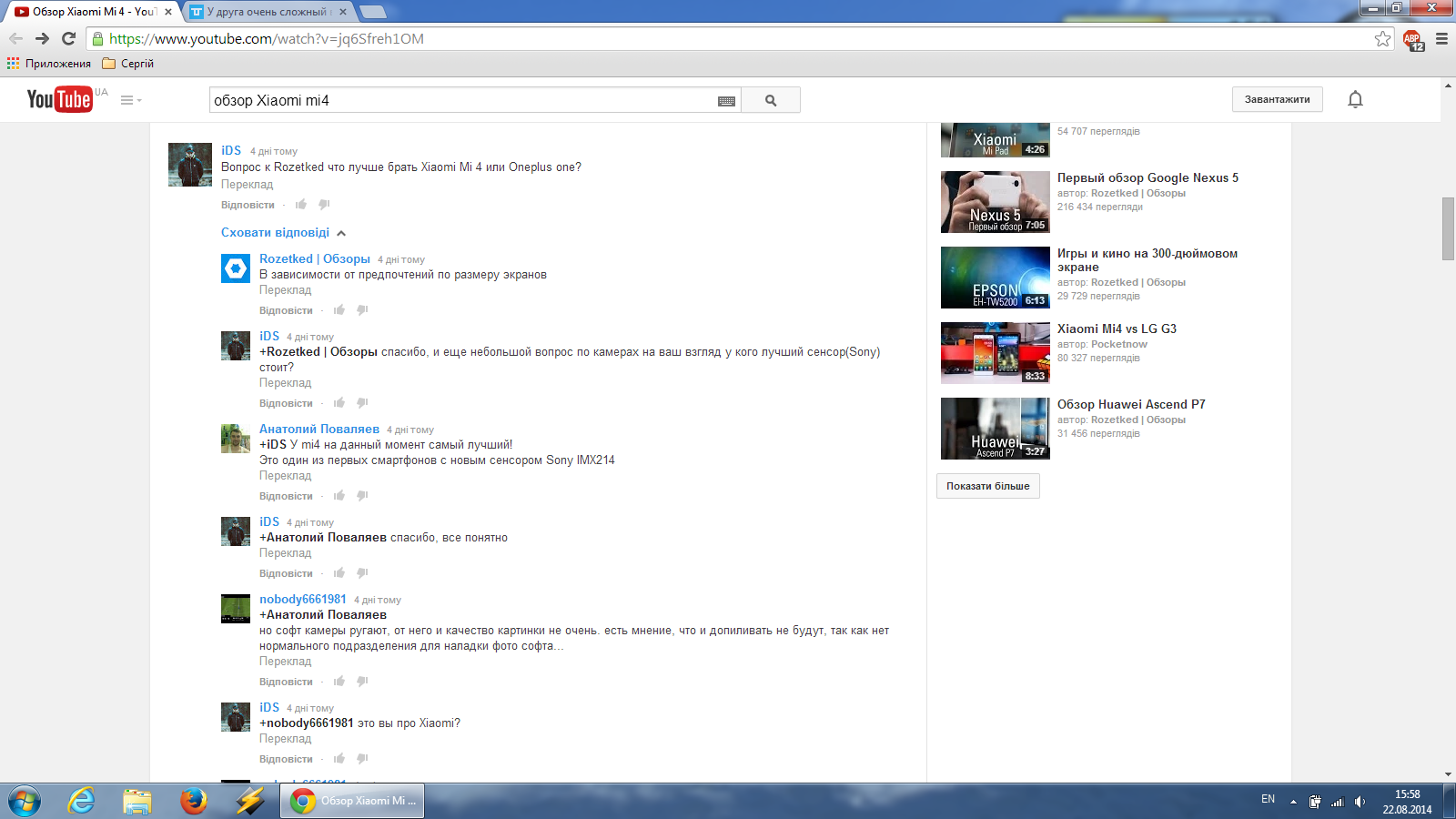Dislike the Rozetked reply about размеру экранов

point(362,310)
